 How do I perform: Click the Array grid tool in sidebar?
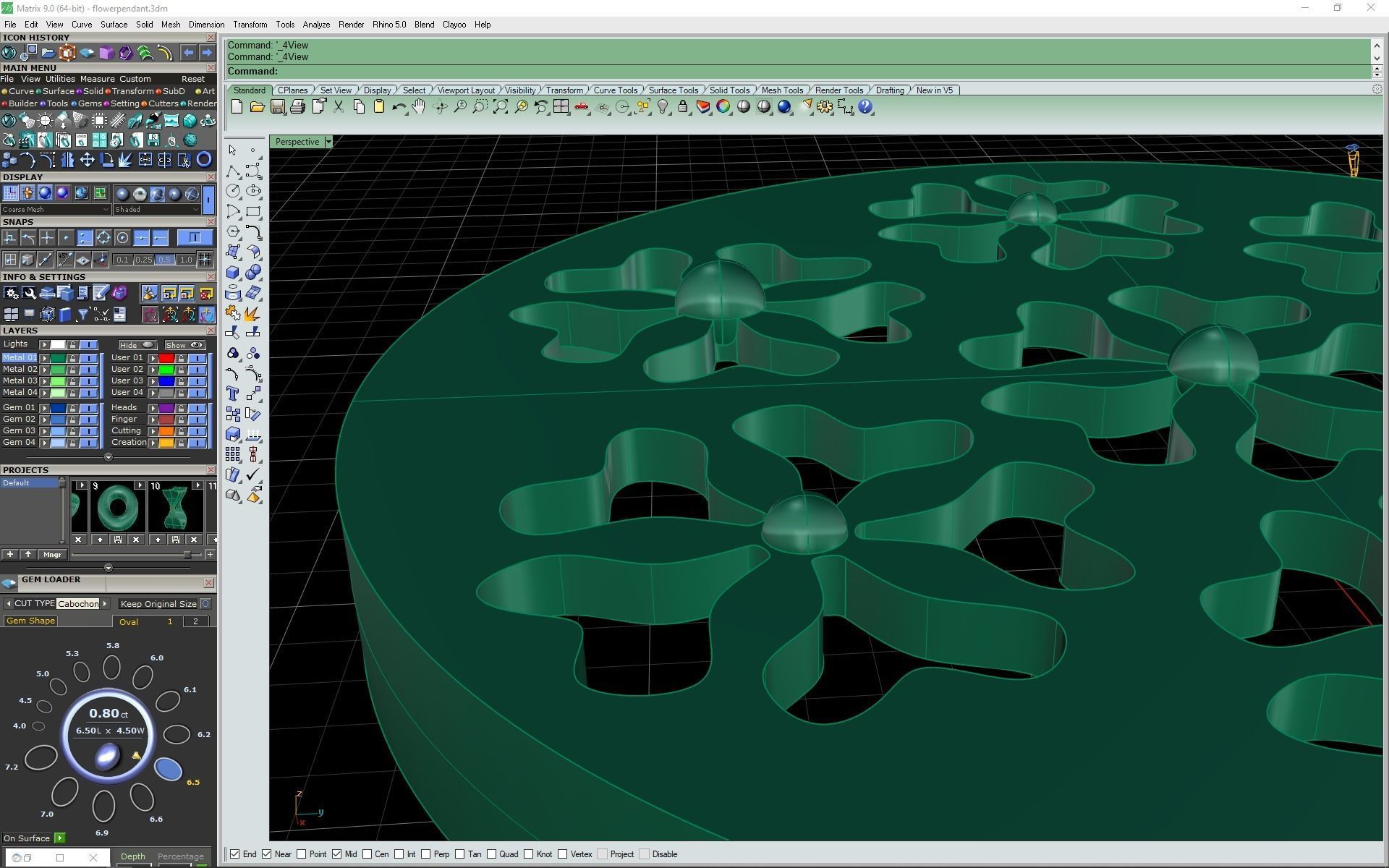pyautogui.click(x=232, y=454)
